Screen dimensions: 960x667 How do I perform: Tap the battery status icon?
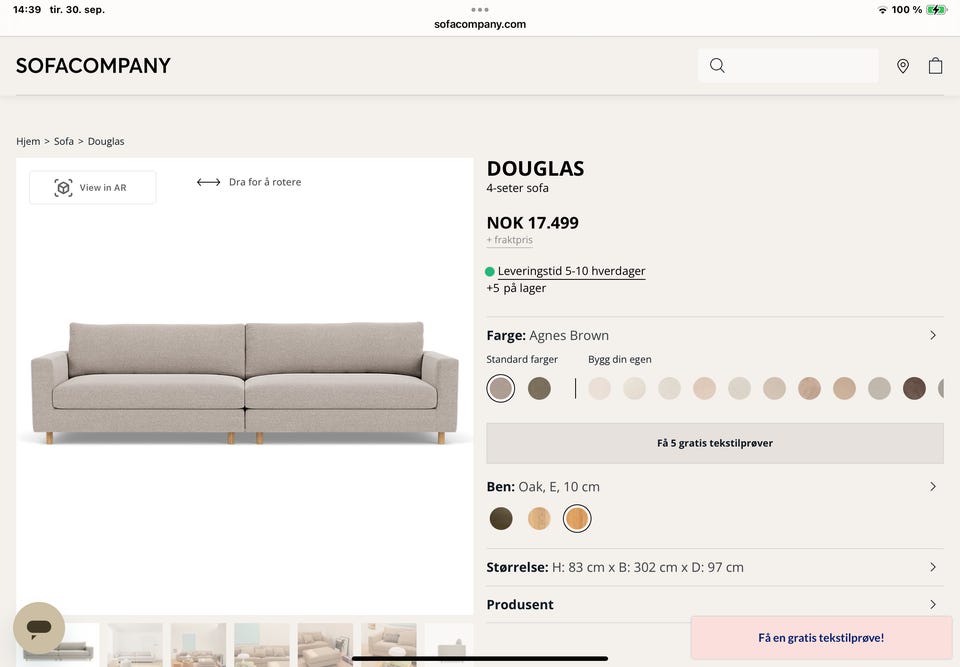936,10
